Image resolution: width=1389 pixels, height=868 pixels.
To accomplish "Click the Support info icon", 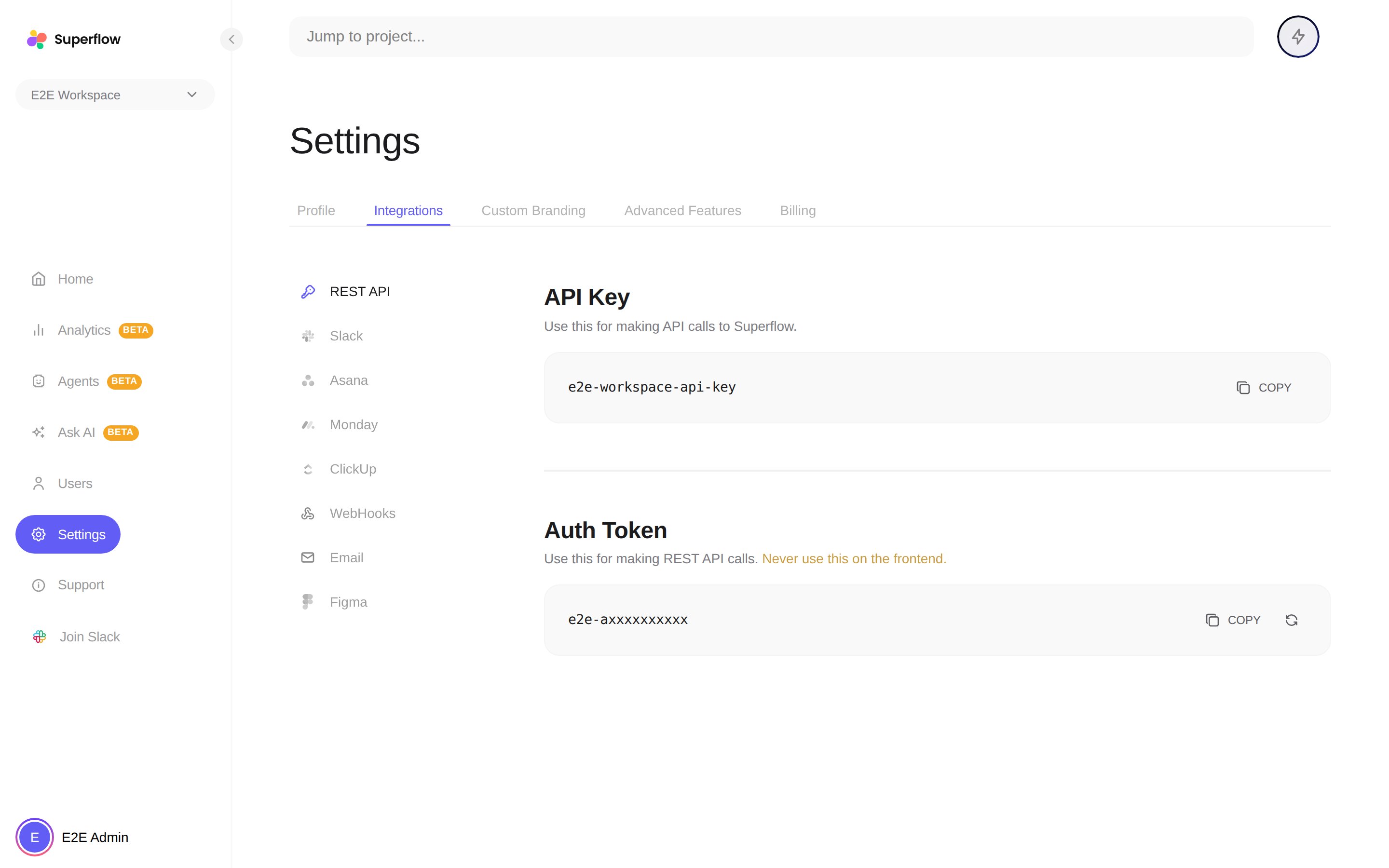I will [39, 585].
